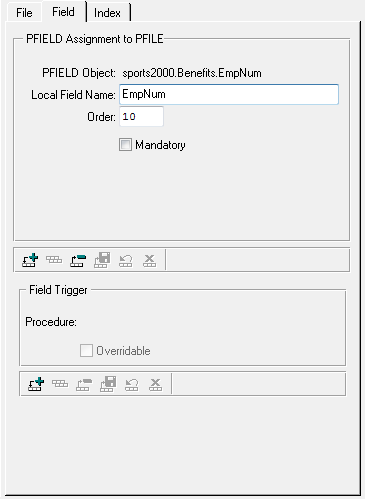Delete the record using PFIELD Assignment toolbar minus icon

click(x=78, y=260)
